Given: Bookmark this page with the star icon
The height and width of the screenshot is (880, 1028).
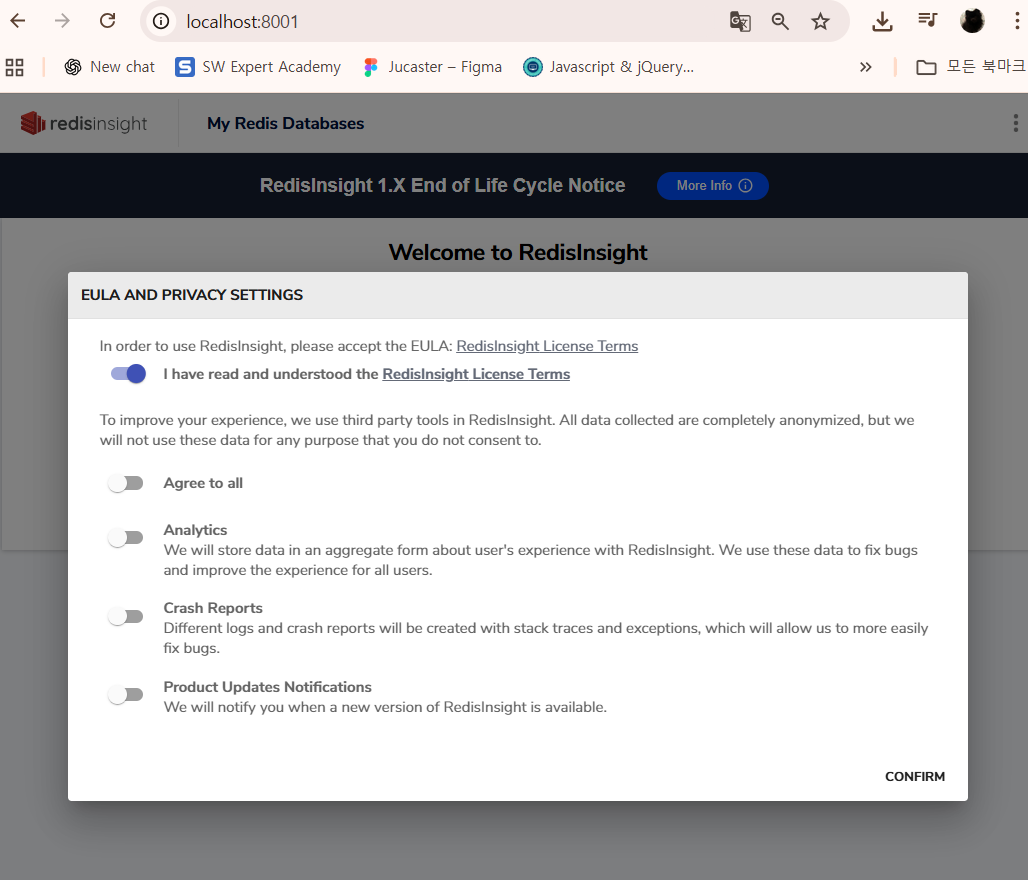Looking at the screenshot, I should (x=820, y=22).
